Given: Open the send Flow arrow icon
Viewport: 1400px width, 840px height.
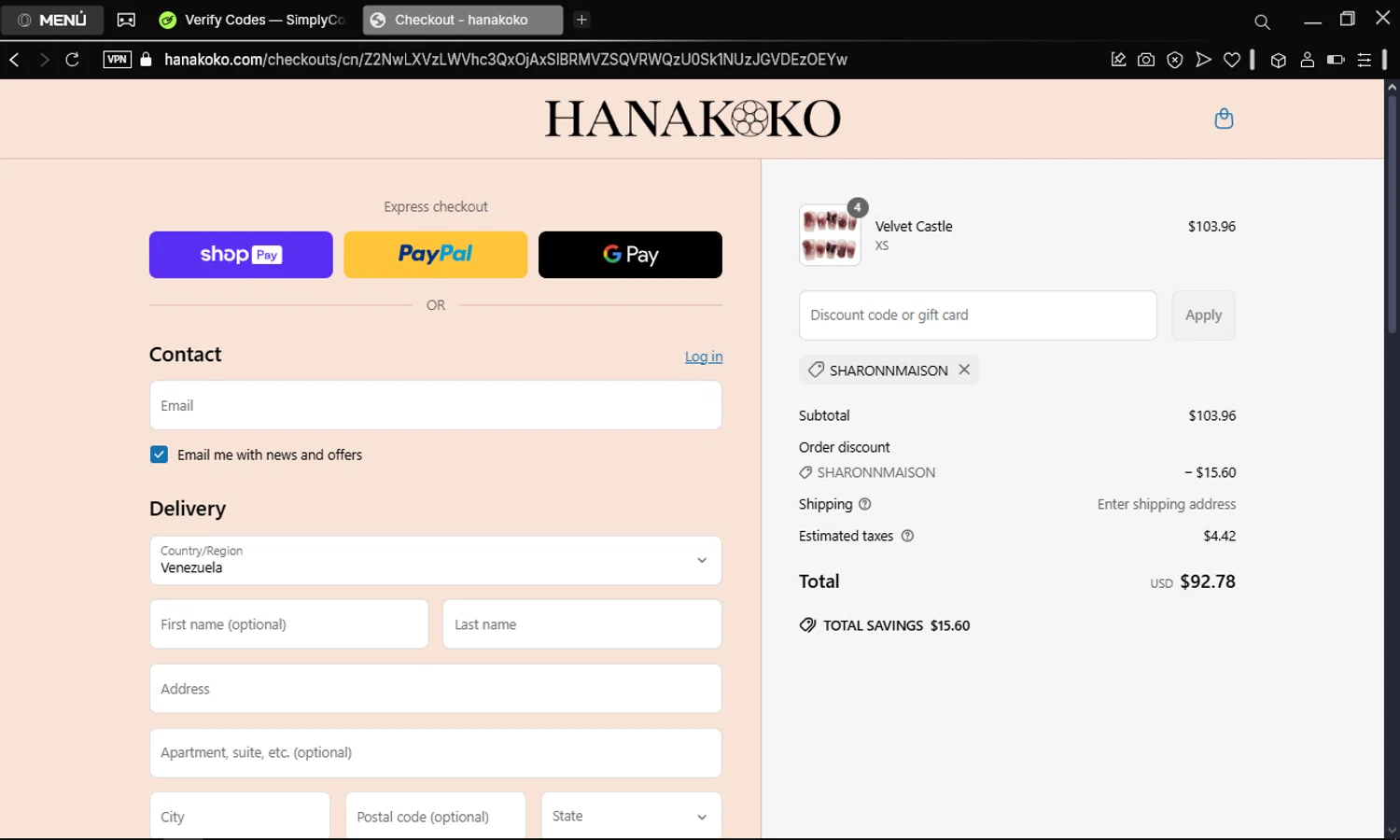Looking at the screenshot, I should (1203, 60).
